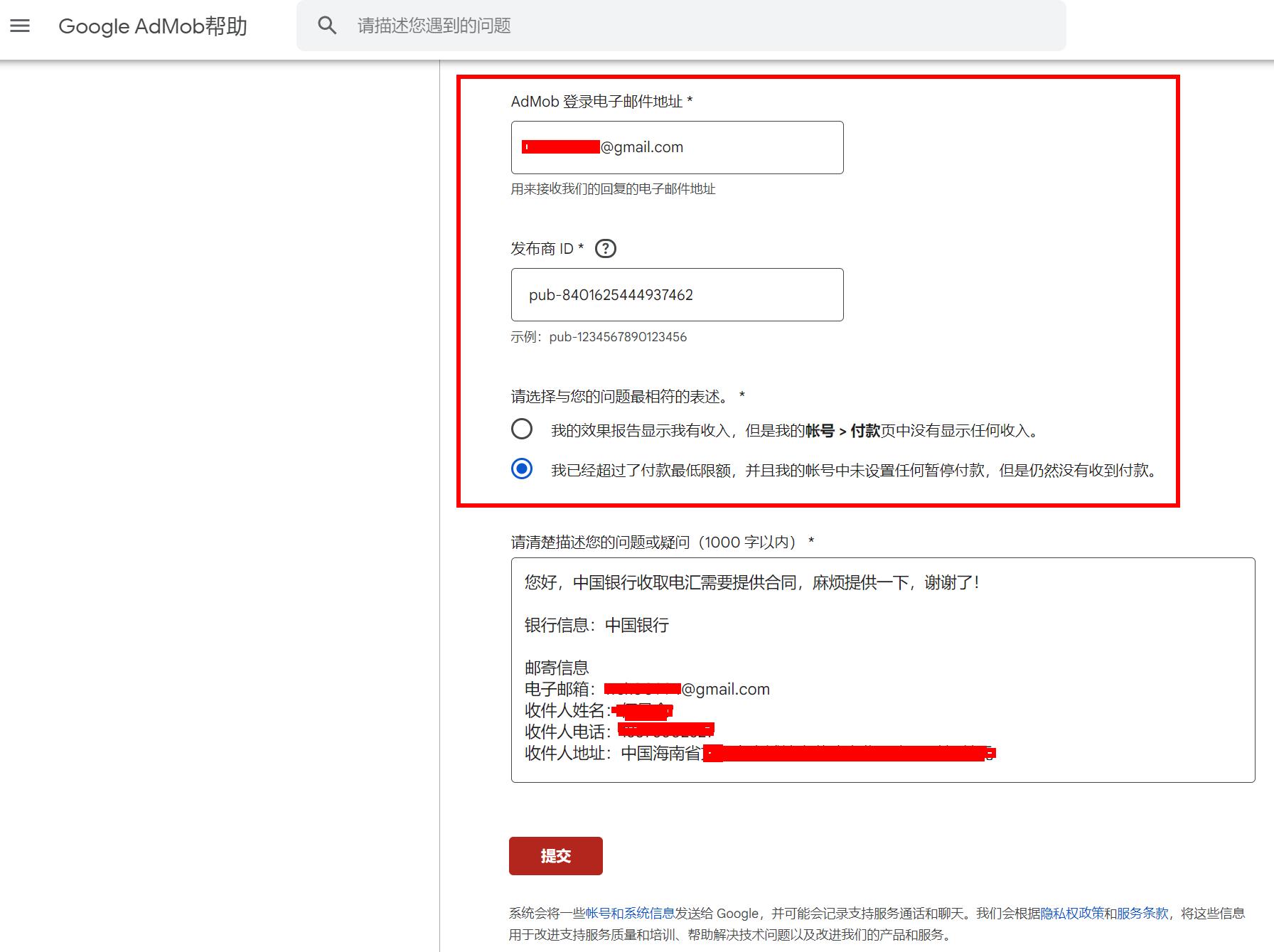Click the 请清楚描述您的问题或疑问 label
The width and height of the screenshot is (1274, 952).
pyautogui.click(x=663, y=542)
